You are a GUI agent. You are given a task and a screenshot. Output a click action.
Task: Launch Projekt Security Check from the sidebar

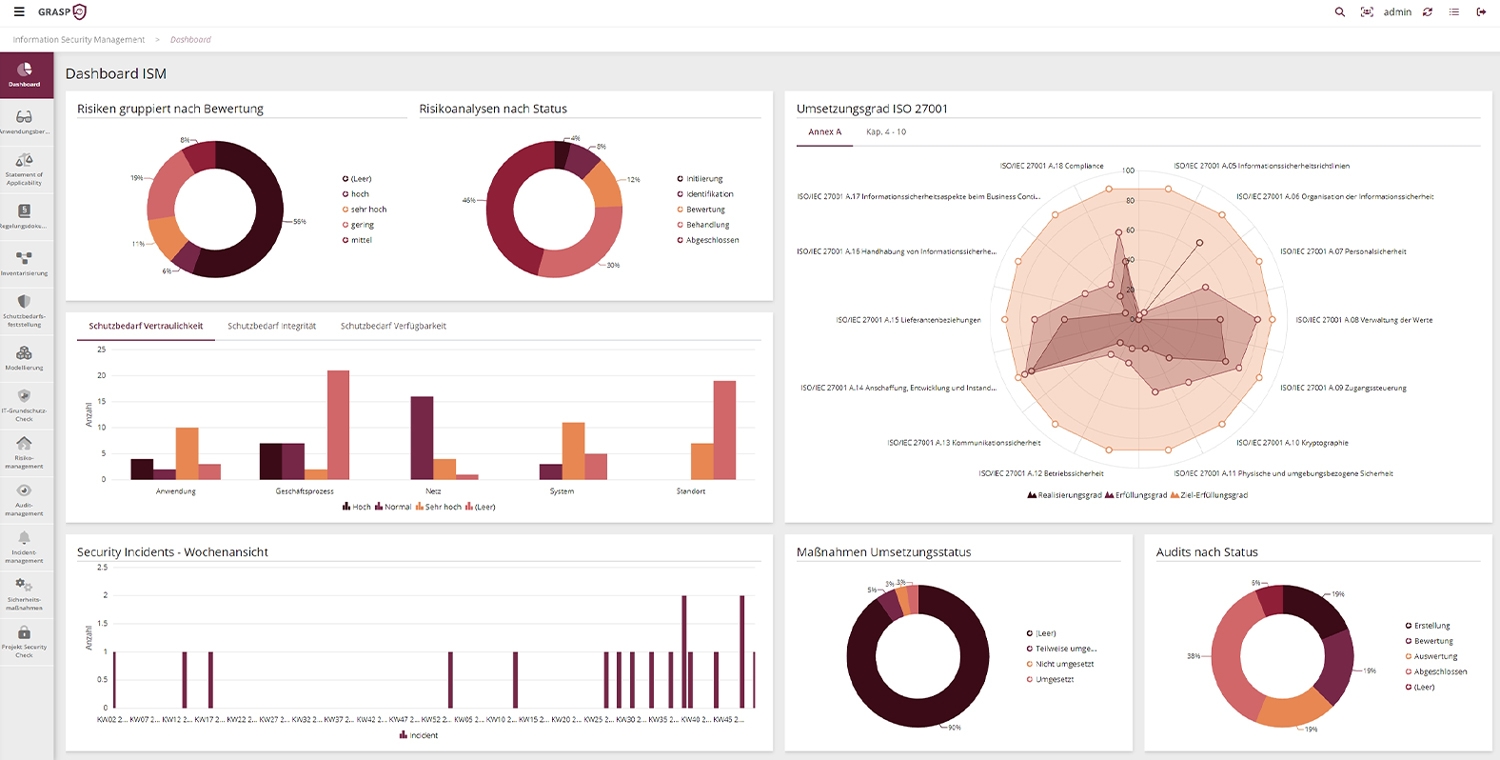25,640
